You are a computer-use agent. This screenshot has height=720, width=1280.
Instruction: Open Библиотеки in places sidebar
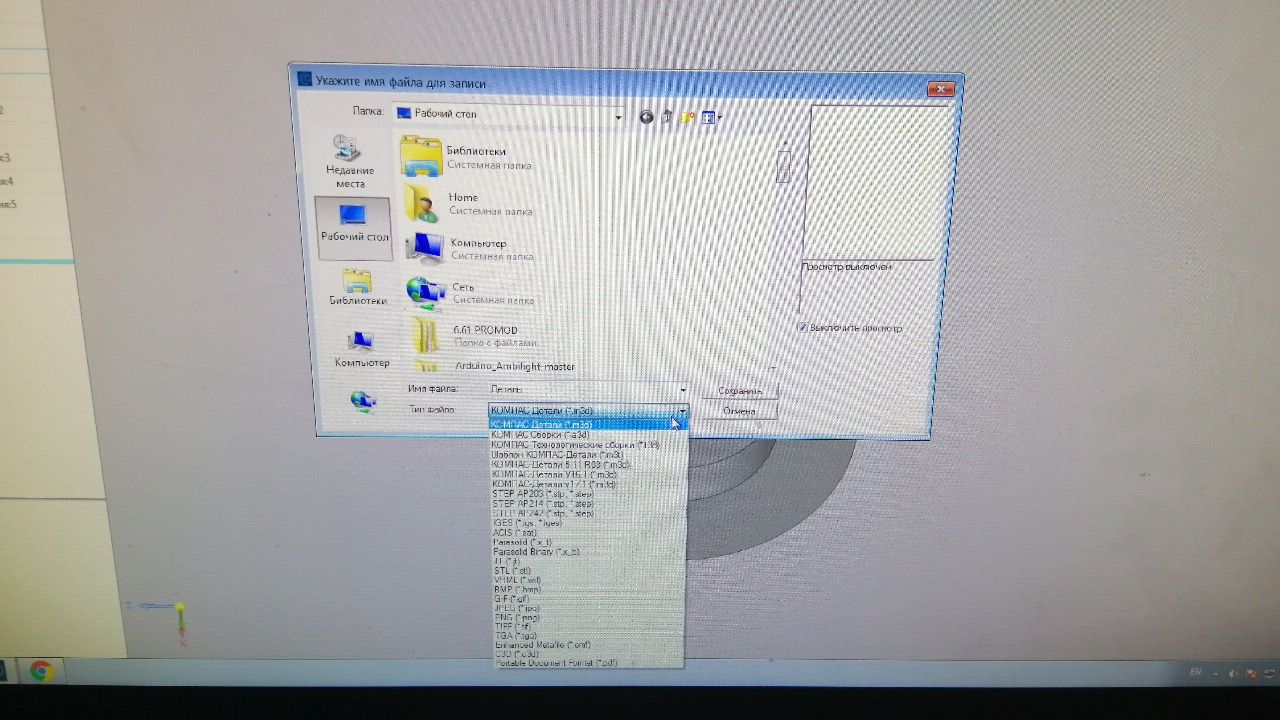tap(358, 287)
